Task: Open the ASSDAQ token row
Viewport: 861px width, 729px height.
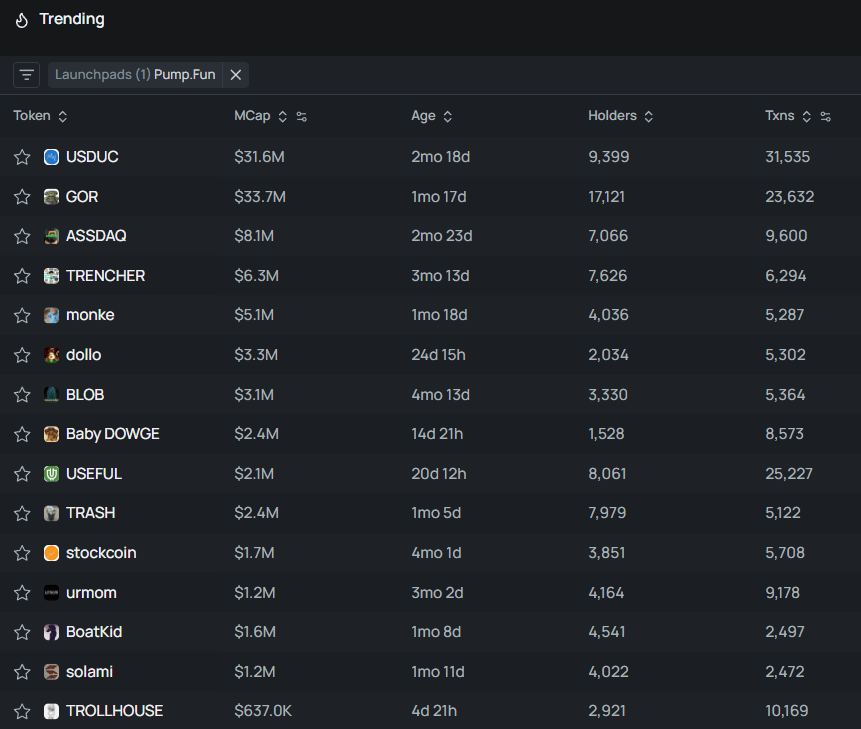Action: pyautogui.click(x=430, y=236)
